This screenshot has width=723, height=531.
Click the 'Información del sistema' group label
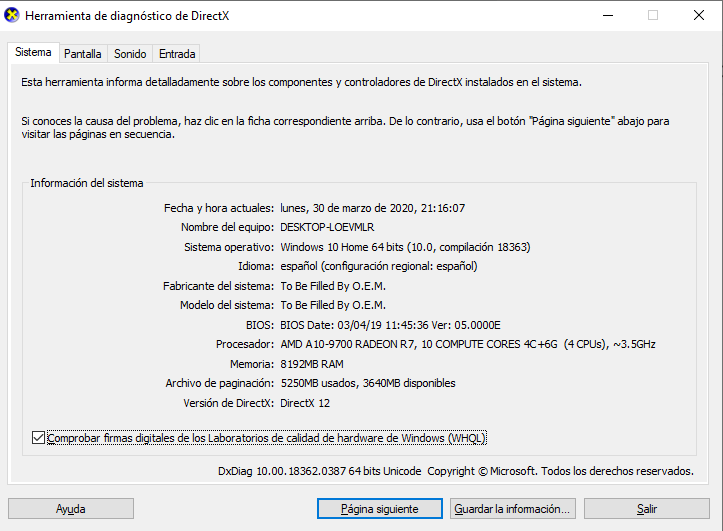[x=87, y=183]
